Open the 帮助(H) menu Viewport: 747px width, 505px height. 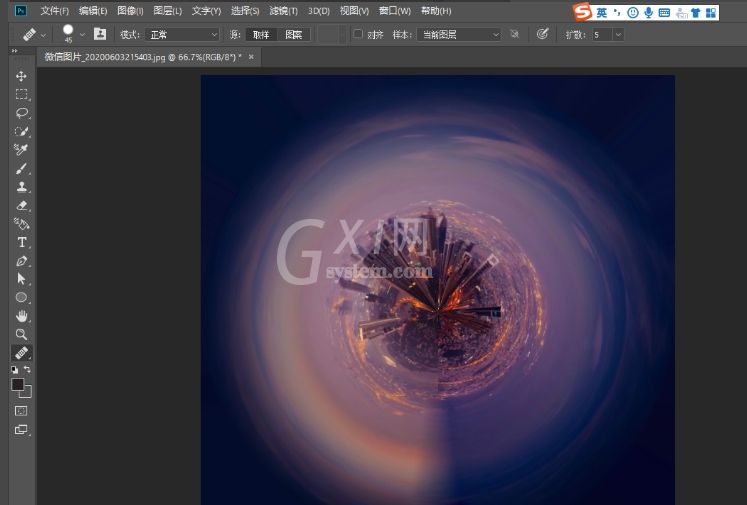[x=436, y=10]
